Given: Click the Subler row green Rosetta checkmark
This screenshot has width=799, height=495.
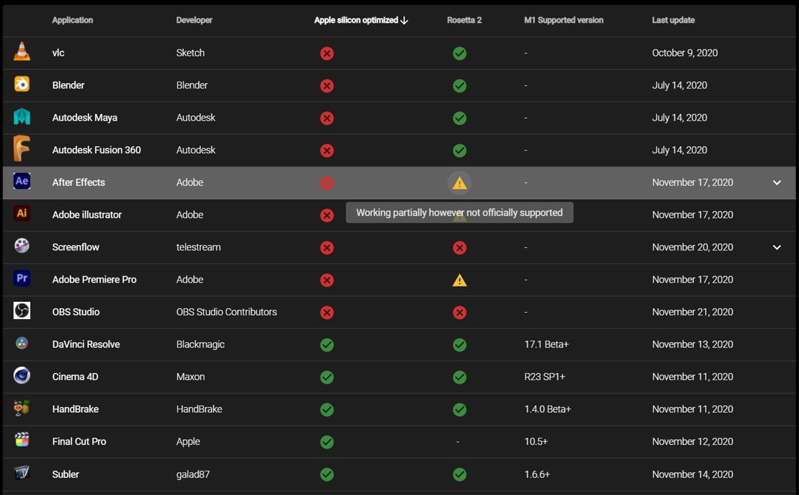Looking at the screenshot, I should pyautogui.click(x=459, y=474).
